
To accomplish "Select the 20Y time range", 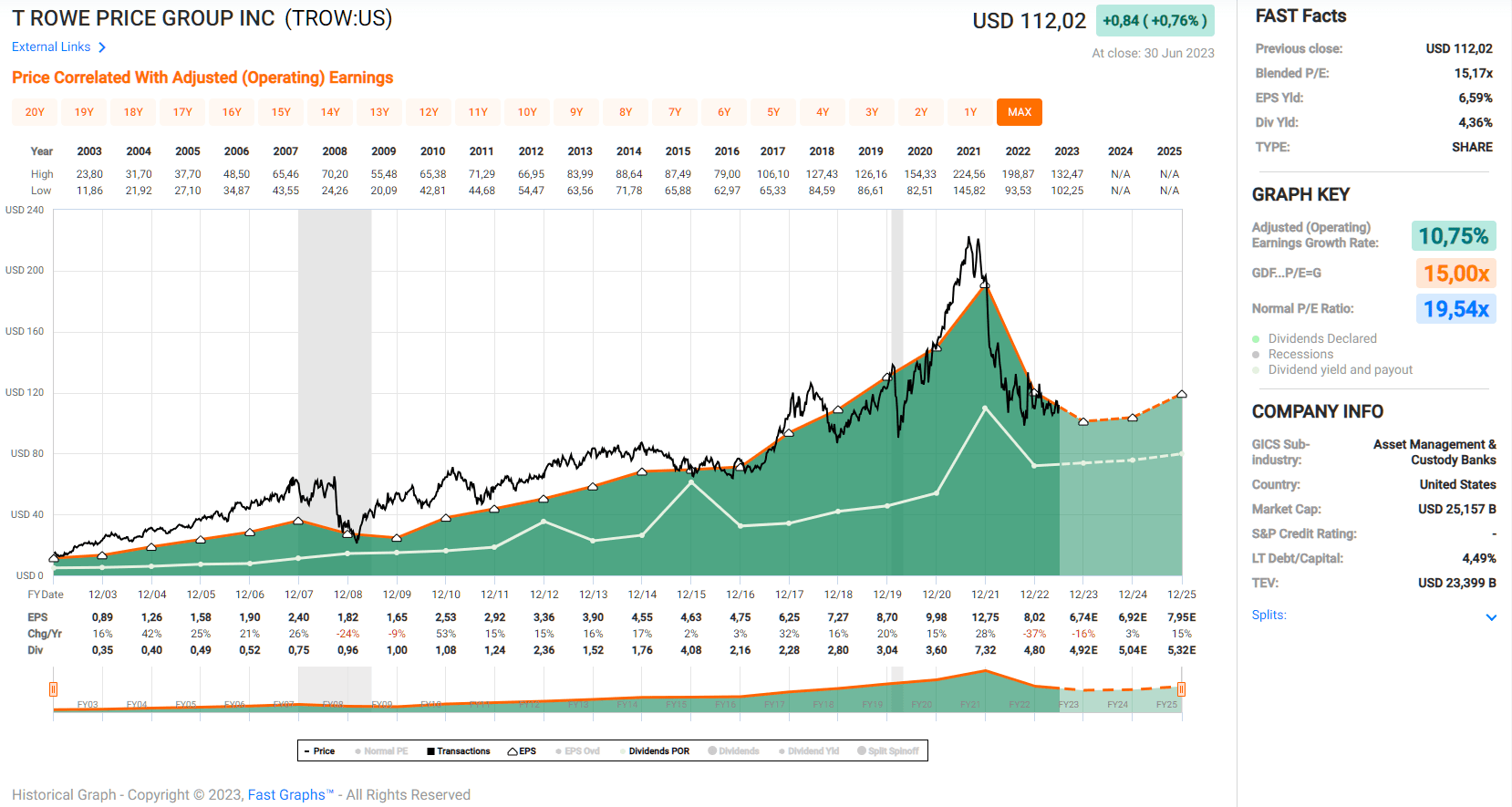I will tap(35, 112).
